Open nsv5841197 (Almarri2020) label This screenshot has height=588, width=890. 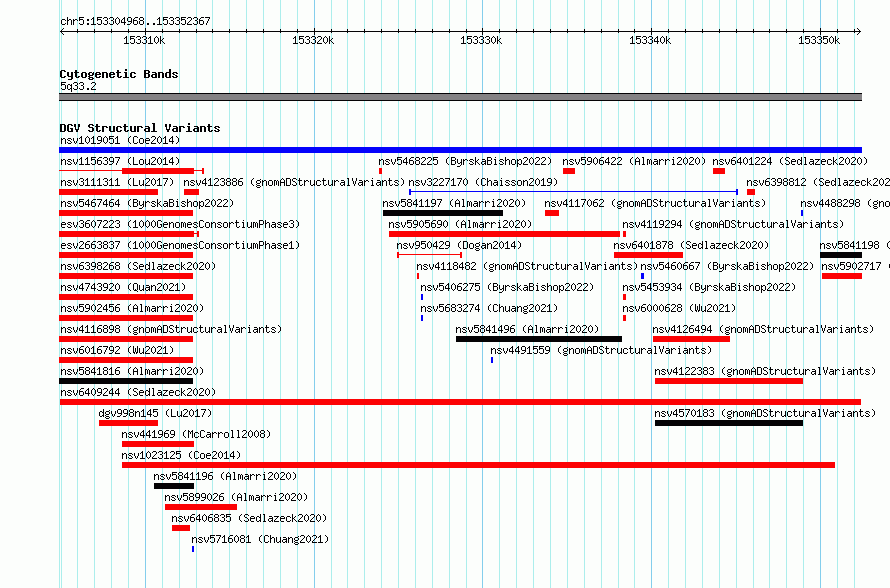coord(454,203)
